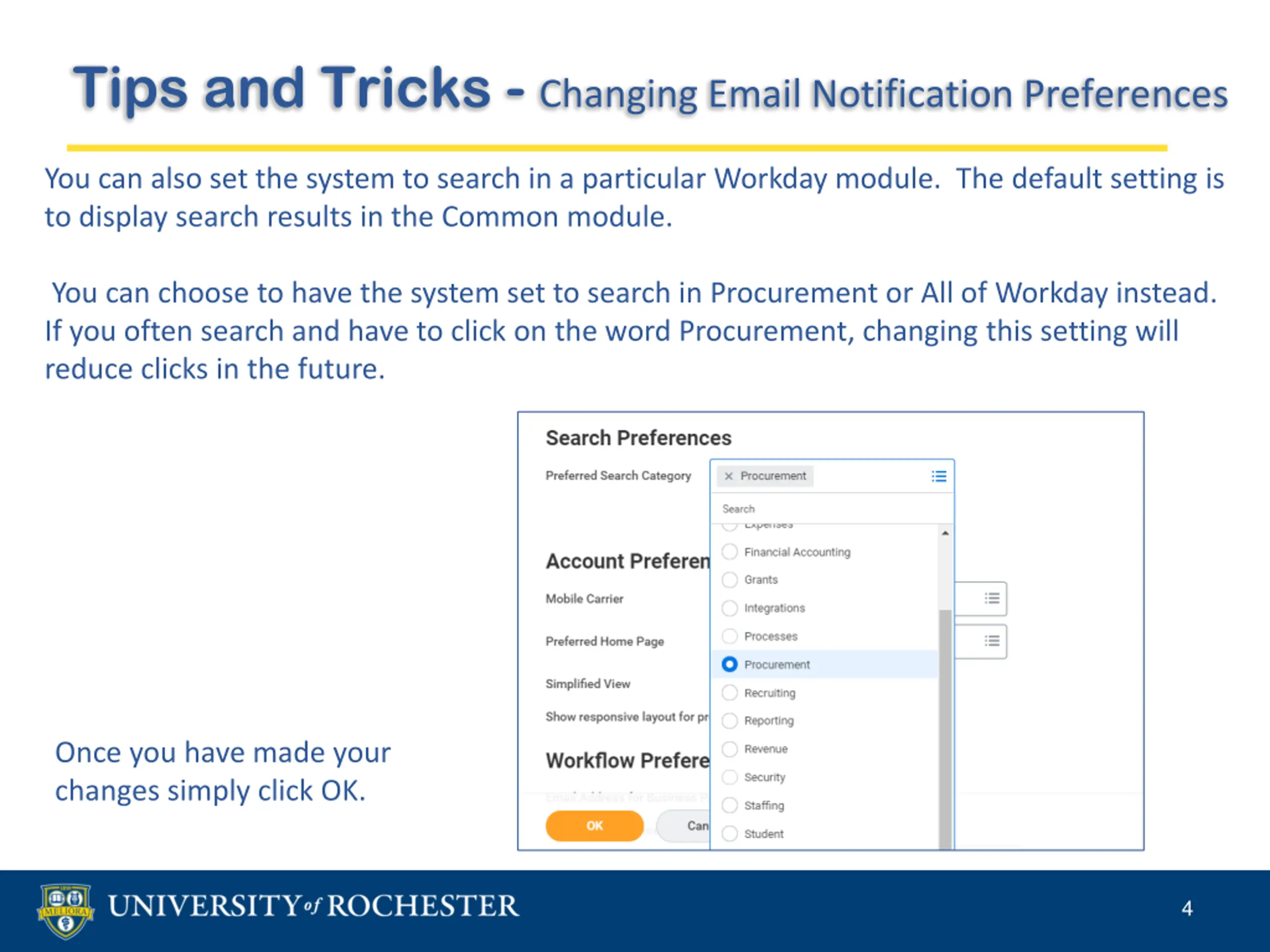Select the Reporting radio option
Image resolution: width=1270 pixels, height=952 pixels.
click(x=729, y=721)
